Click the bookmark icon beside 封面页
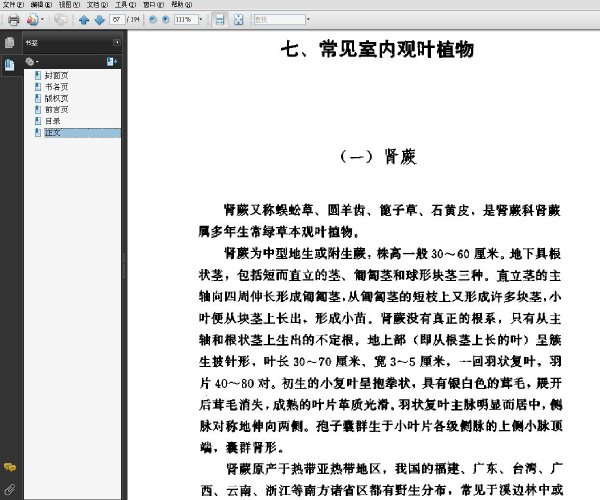 [x=38, y=75]
